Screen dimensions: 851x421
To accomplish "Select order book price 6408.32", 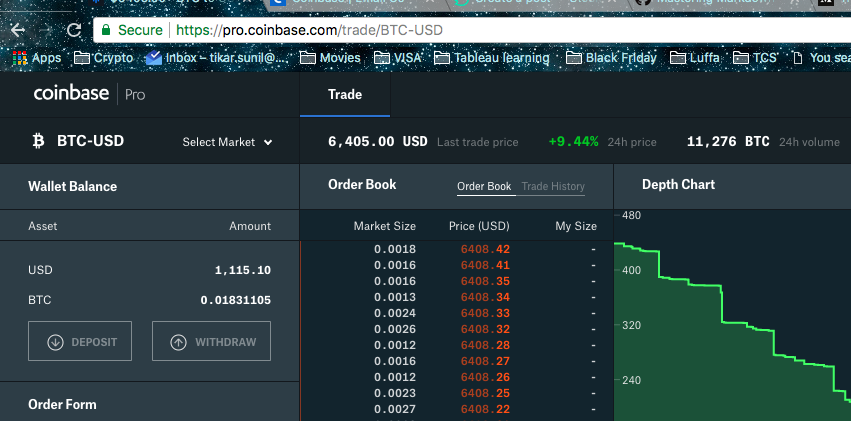I will 485,329.
